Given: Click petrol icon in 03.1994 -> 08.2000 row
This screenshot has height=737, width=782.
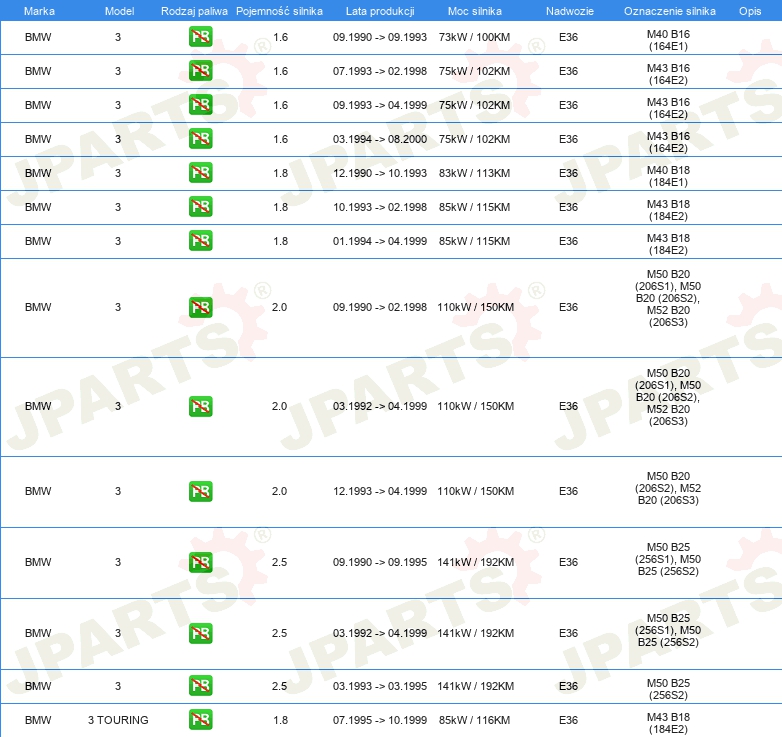Looking at the screenshot, I should click(200, 139).
